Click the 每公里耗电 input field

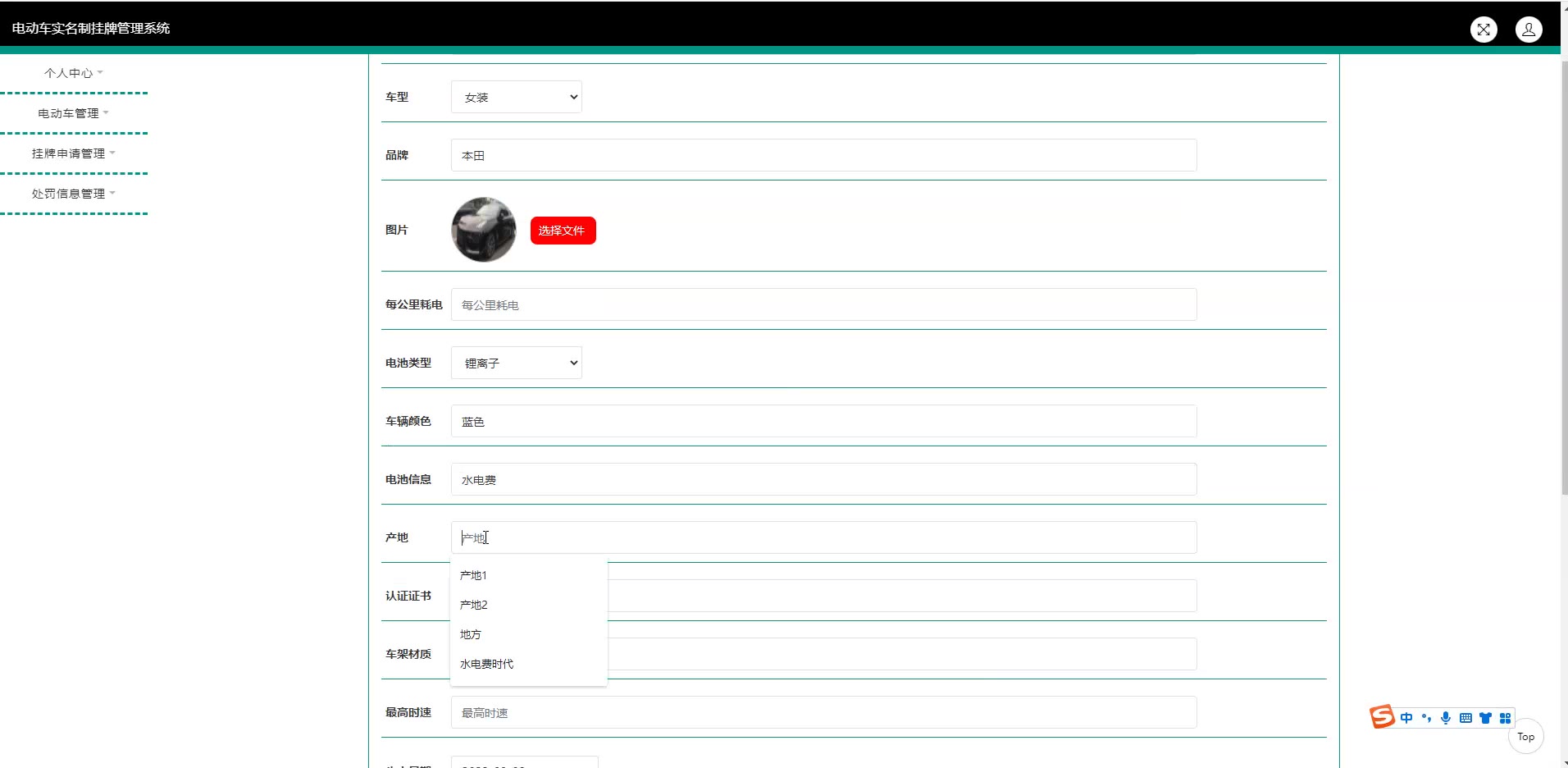point(823,304)
